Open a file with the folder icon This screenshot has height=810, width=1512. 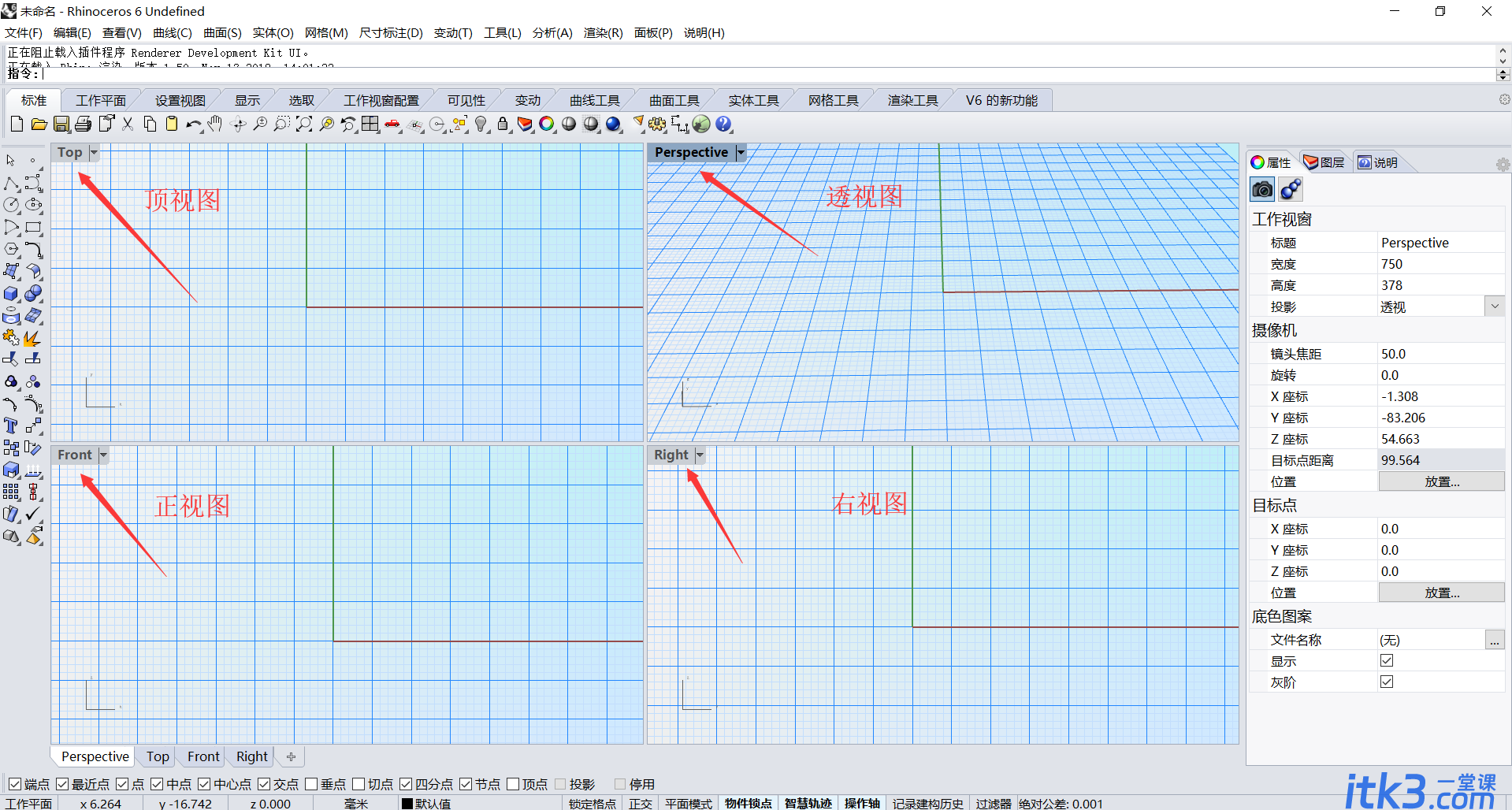coord(39,124)
